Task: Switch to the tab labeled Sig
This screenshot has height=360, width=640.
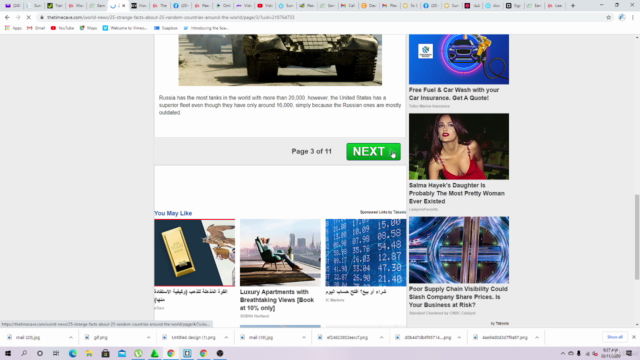Action: (x=514, y=6)
